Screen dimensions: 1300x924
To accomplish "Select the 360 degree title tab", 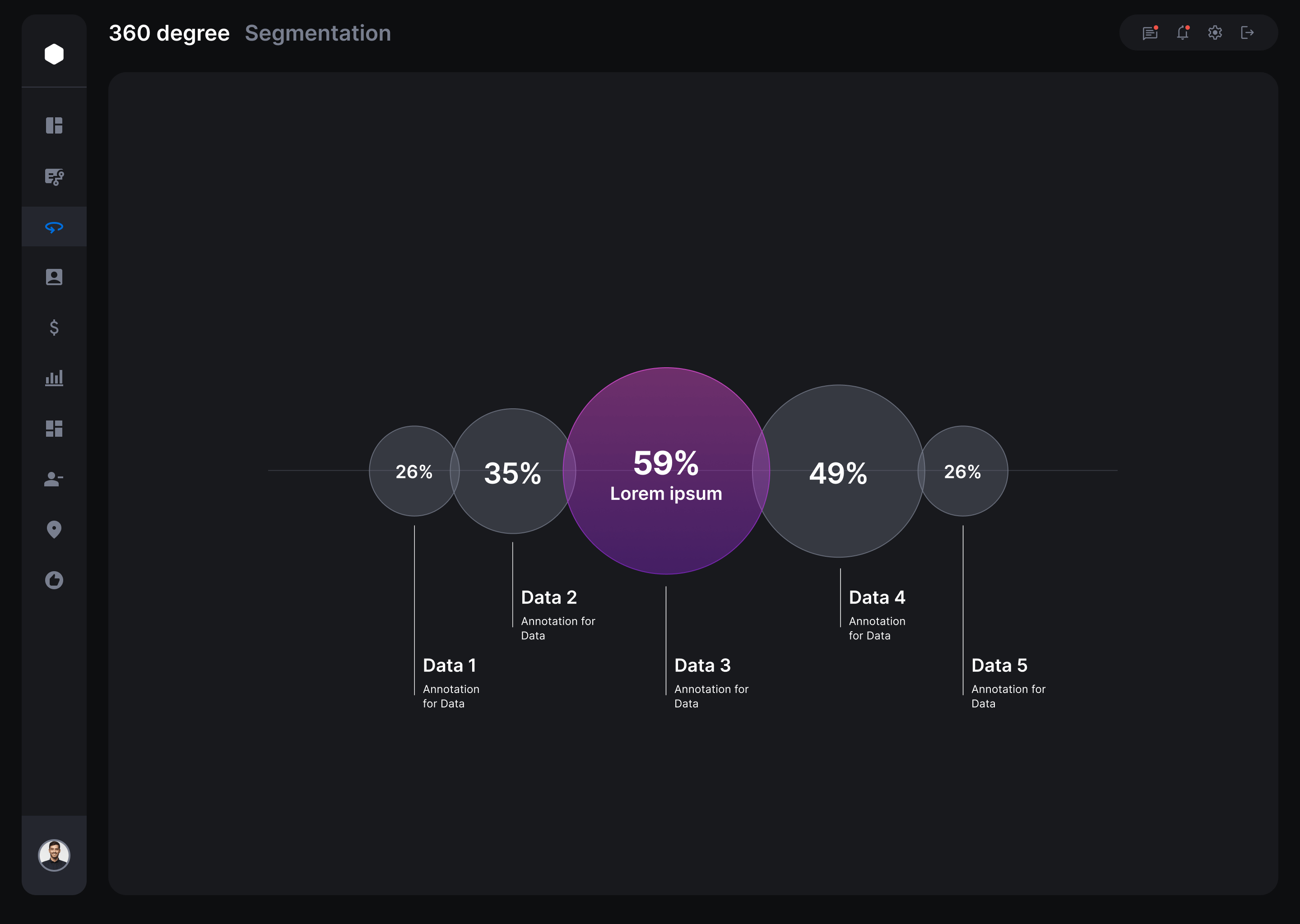I will [x=169, y=33].
